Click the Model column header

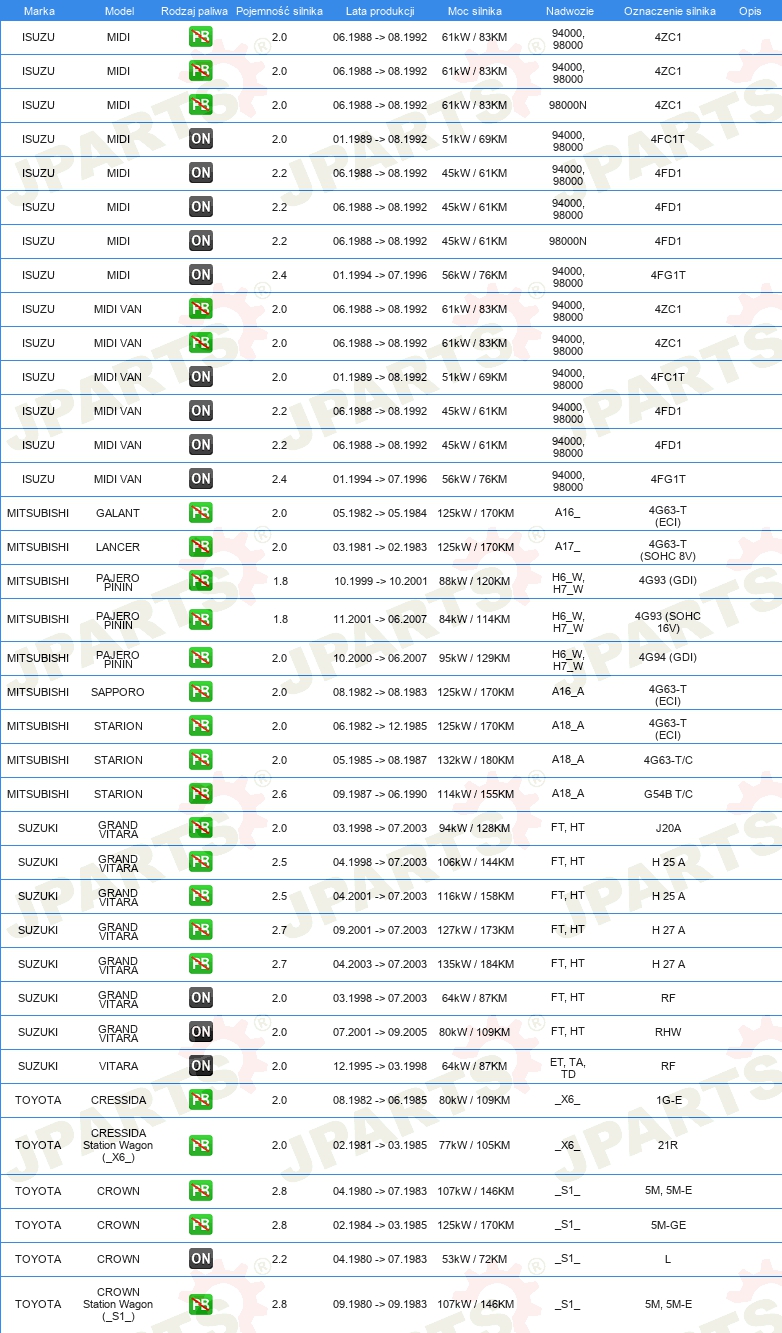[x=119, y=10]
